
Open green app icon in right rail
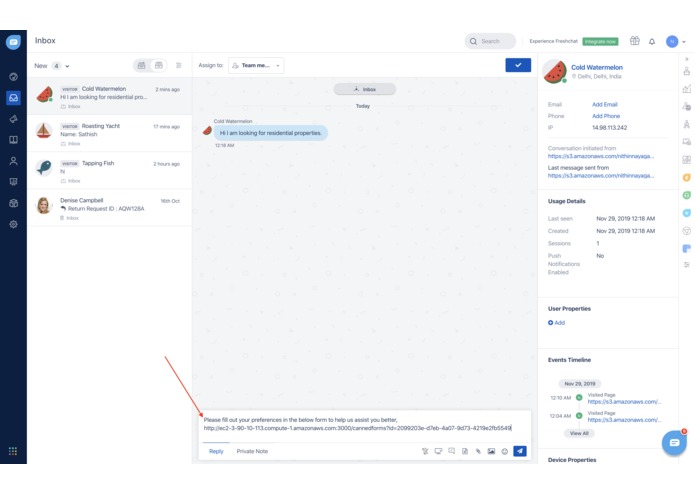[687, 195]
